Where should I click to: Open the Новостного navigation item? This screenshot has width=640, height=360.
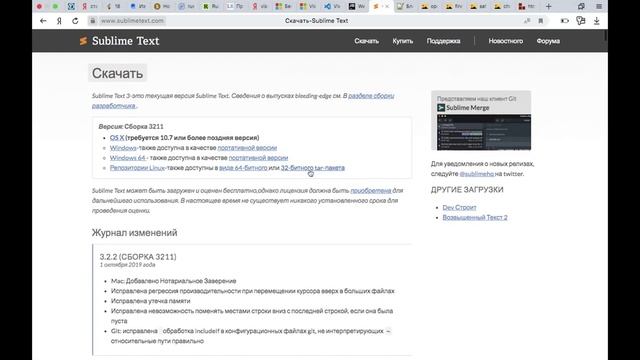point(506,41)
